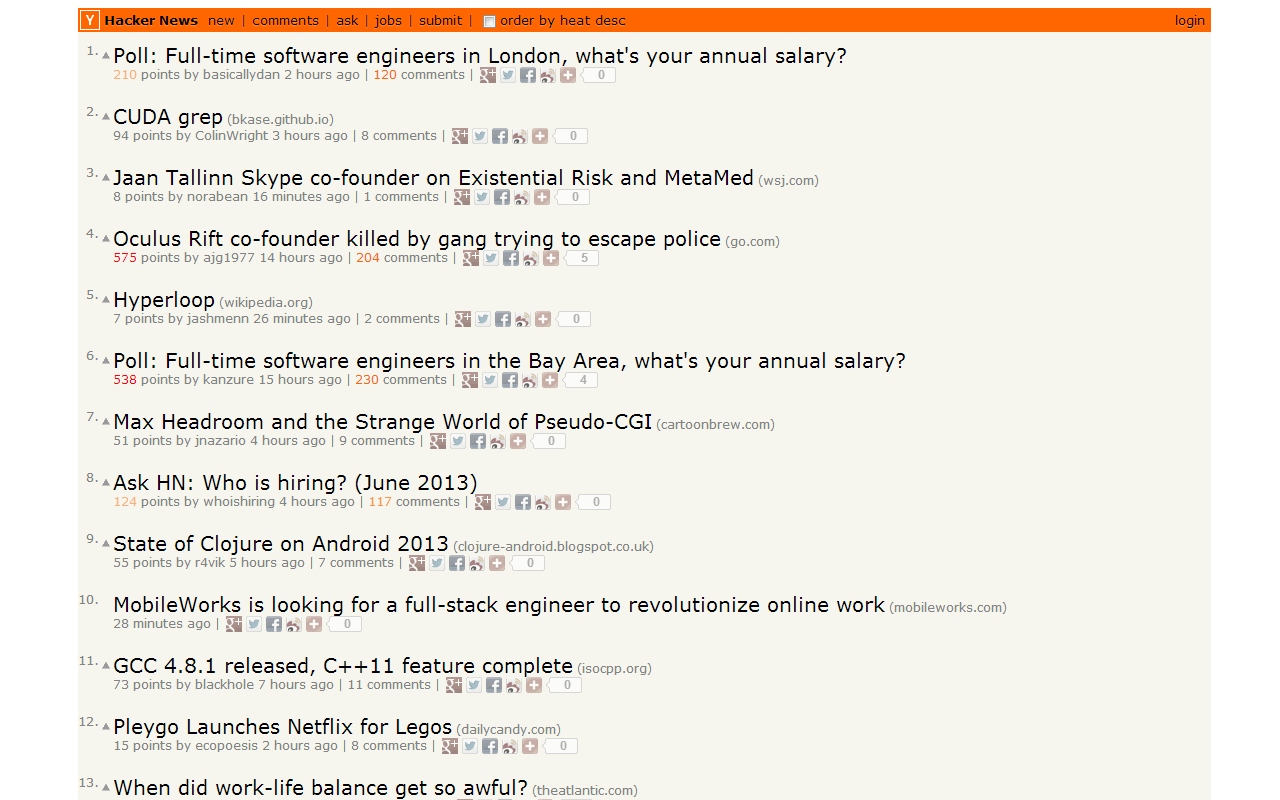Open 230 comments on Bay Area poll

(401, 380)
